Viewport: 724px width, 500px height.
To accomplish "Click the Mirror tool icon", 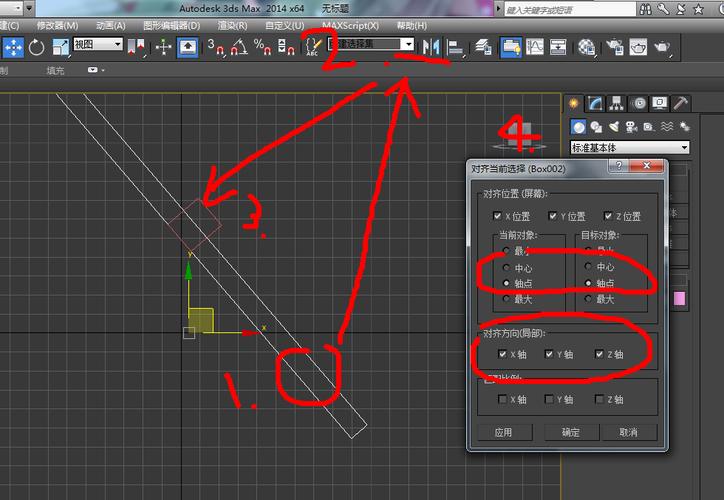I will pyautogui.click(x=431, y=46).
